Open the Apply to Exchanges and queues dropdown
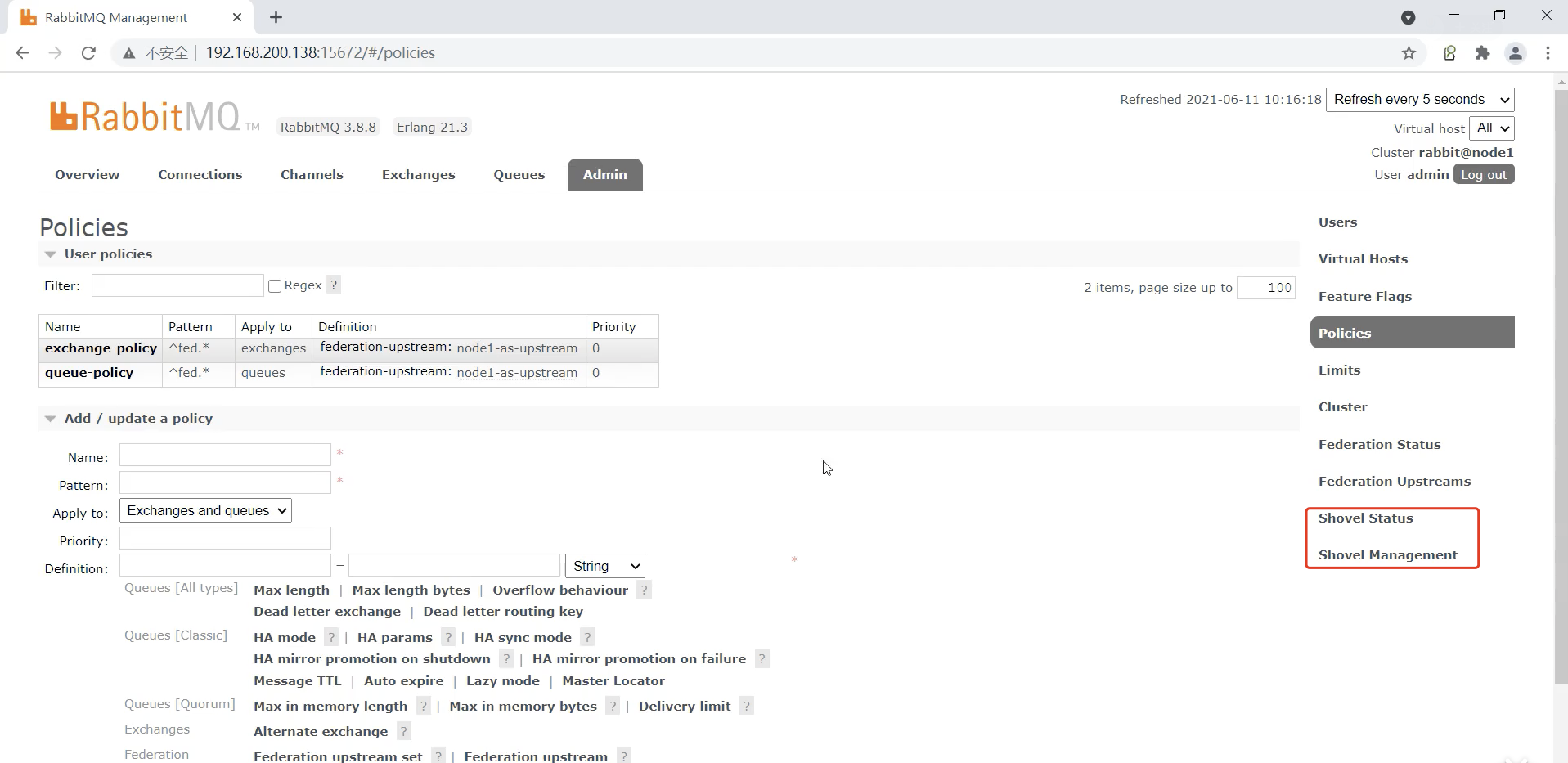Viewport: 1568px width, 763px height. click(205, 511)
